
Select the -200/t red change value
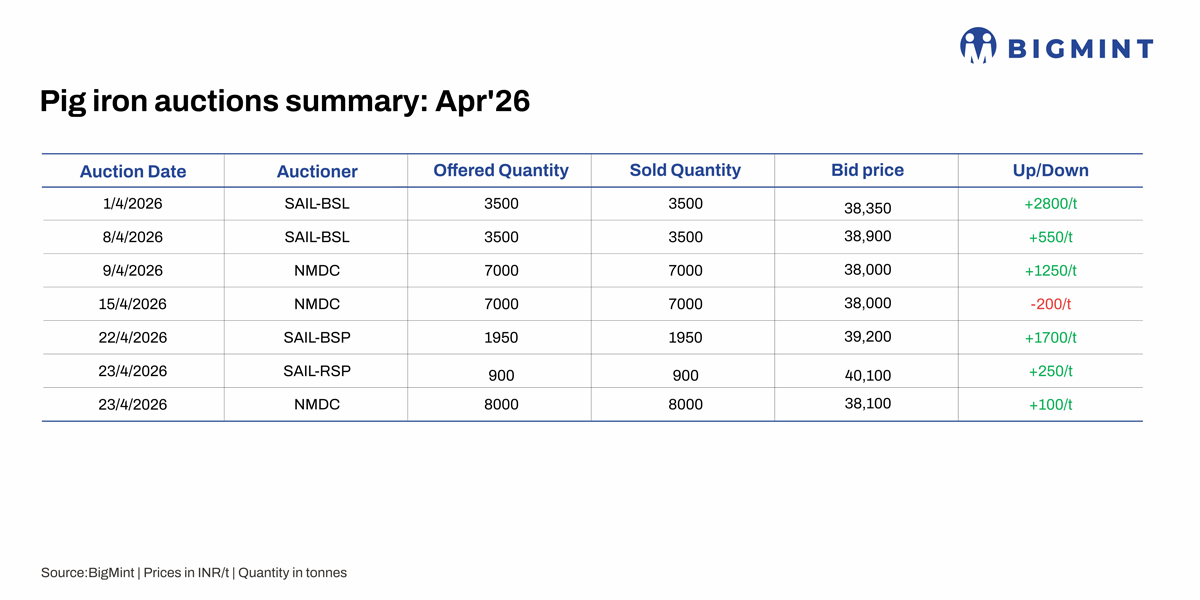(x=1051, y=304)
